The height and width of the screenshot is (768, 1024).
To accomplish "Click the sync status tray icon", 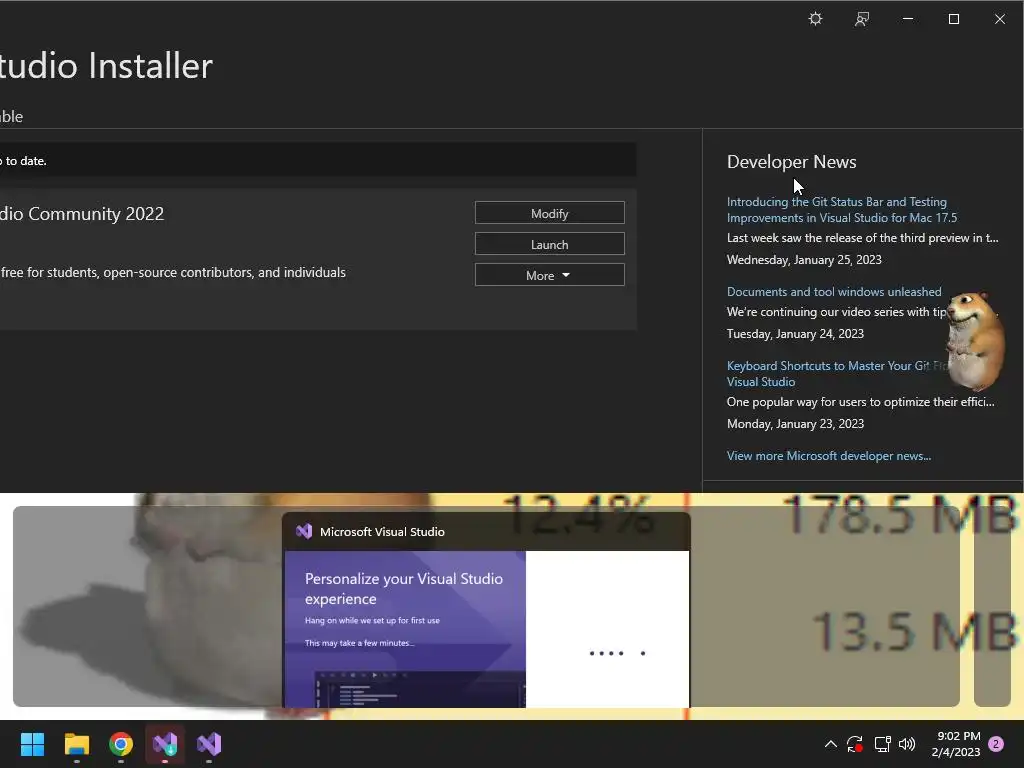I will (x=855, y=744).
